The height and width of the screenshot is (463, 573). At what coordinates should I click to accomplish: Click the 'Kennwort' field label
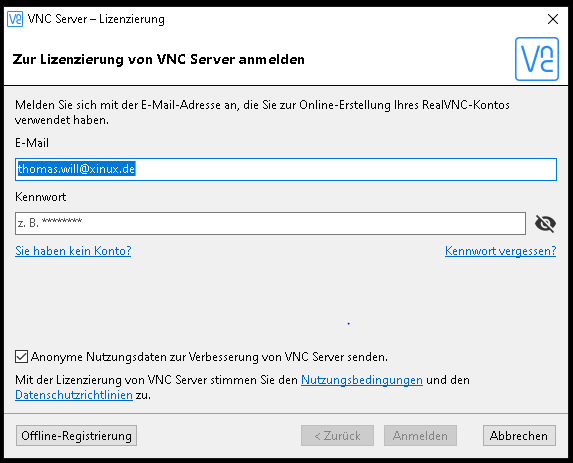point(41,197)
